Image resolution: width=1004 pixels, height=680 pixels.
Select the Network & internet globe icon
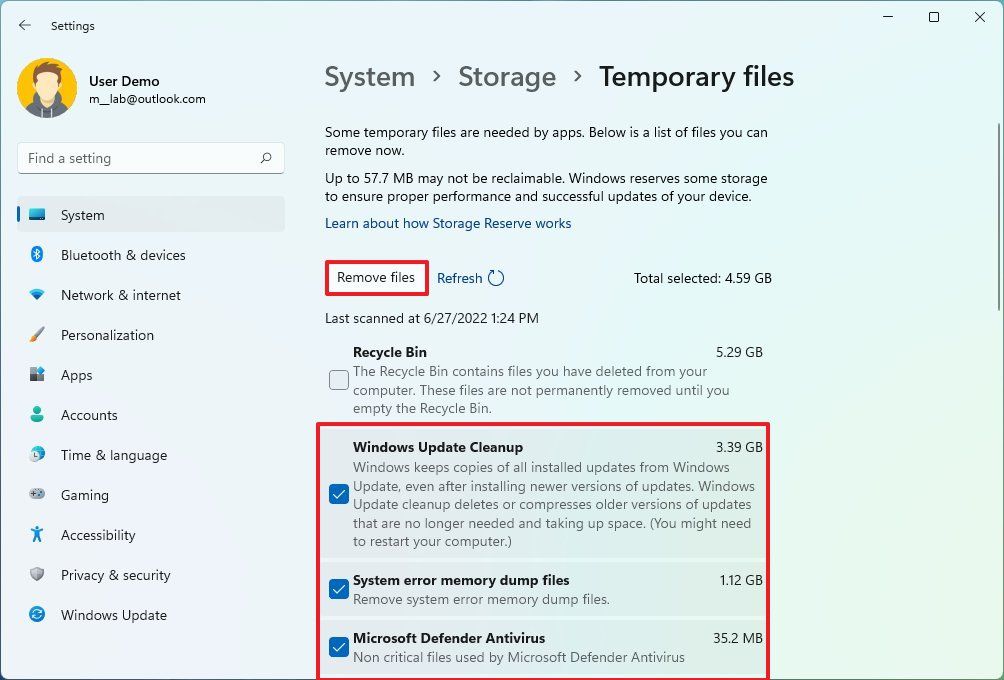tap(38, 295)
